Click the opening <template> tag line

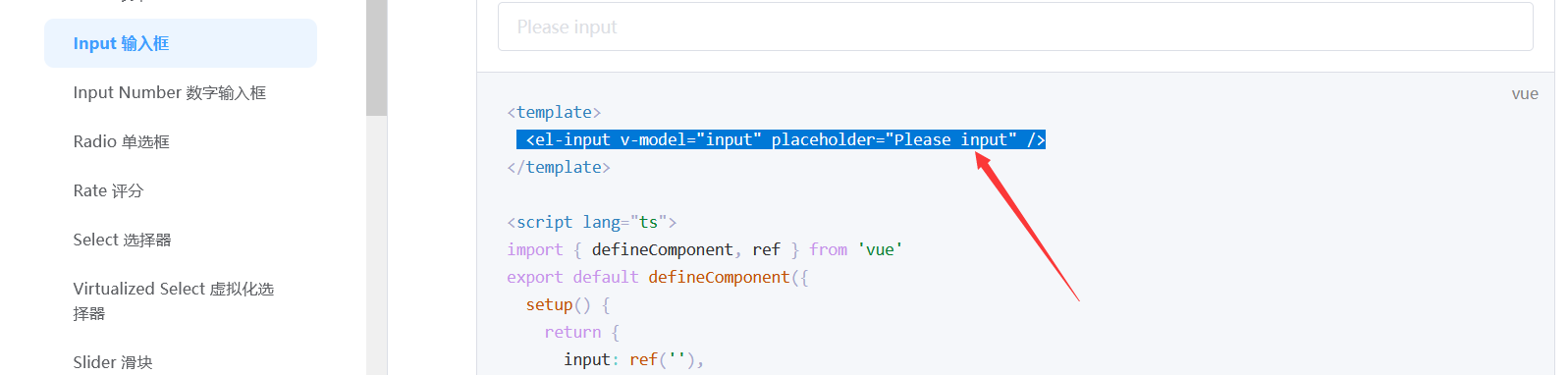tap(554, 112)
